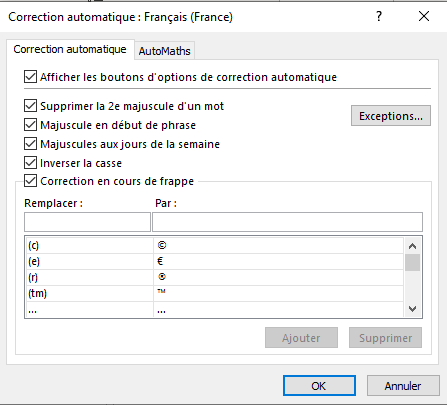Select the (e) euro symbol entry
This screenshot has height=405, width=447.
(215, 262)
